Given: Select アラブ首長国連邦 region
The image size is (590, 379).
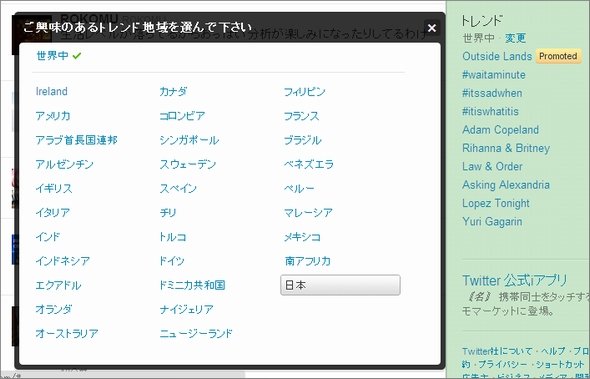Looking at the screenshot, I should pyautogui.click(x=76, y=140).
